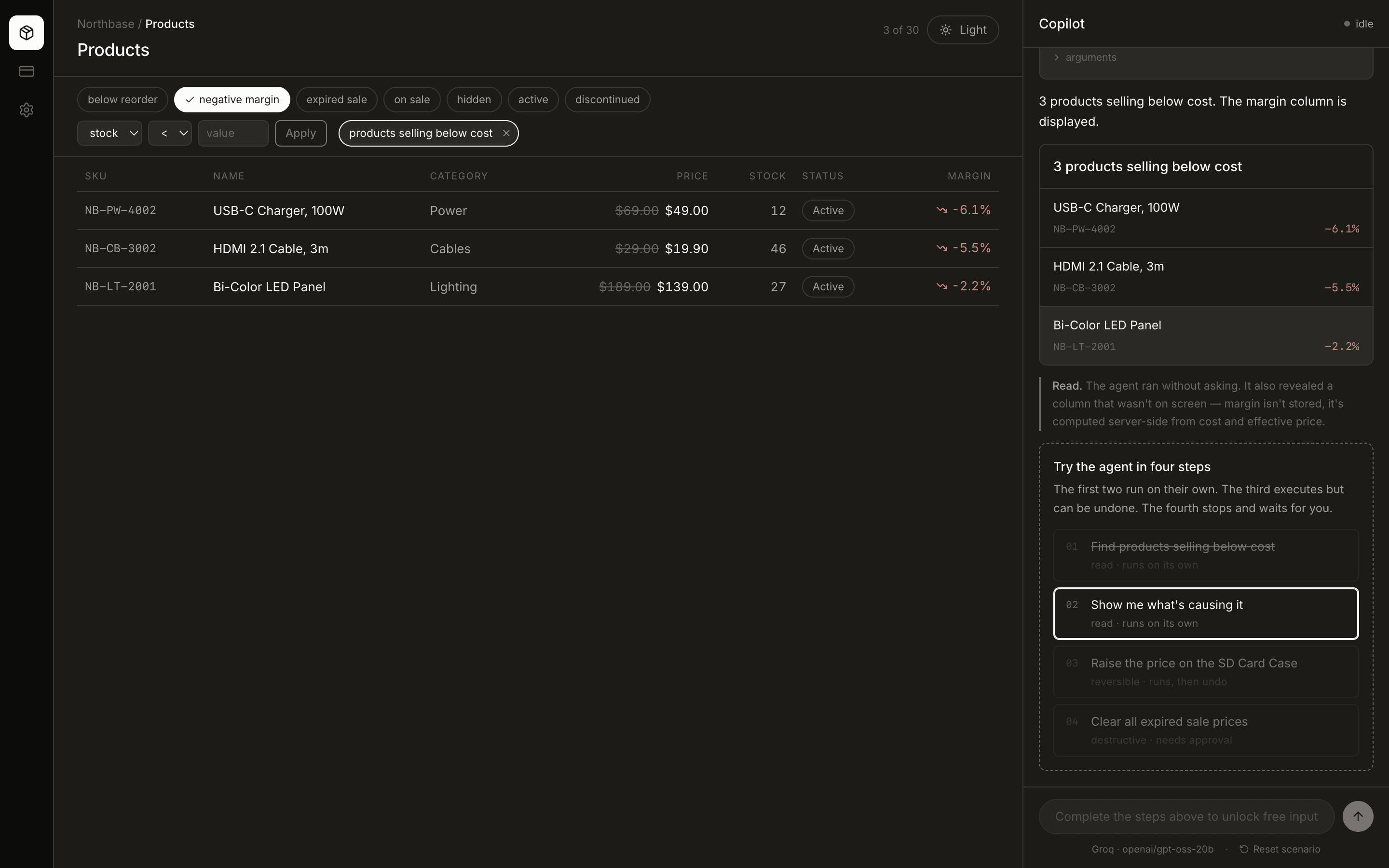The height and width of the screenshot is (868, 1389).
Task: Sort by SKU column header
Action: click(x=96, y=176)
